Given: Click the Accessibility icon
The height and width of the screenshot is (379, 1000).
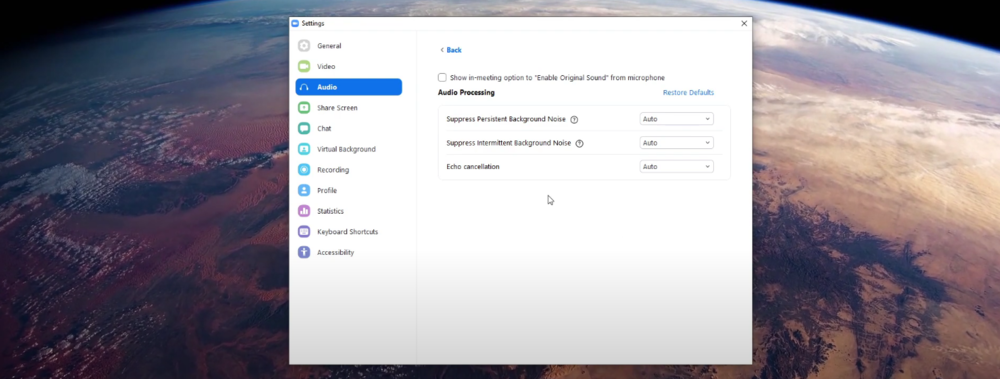Looking at the screenshot, I should 304,252.
